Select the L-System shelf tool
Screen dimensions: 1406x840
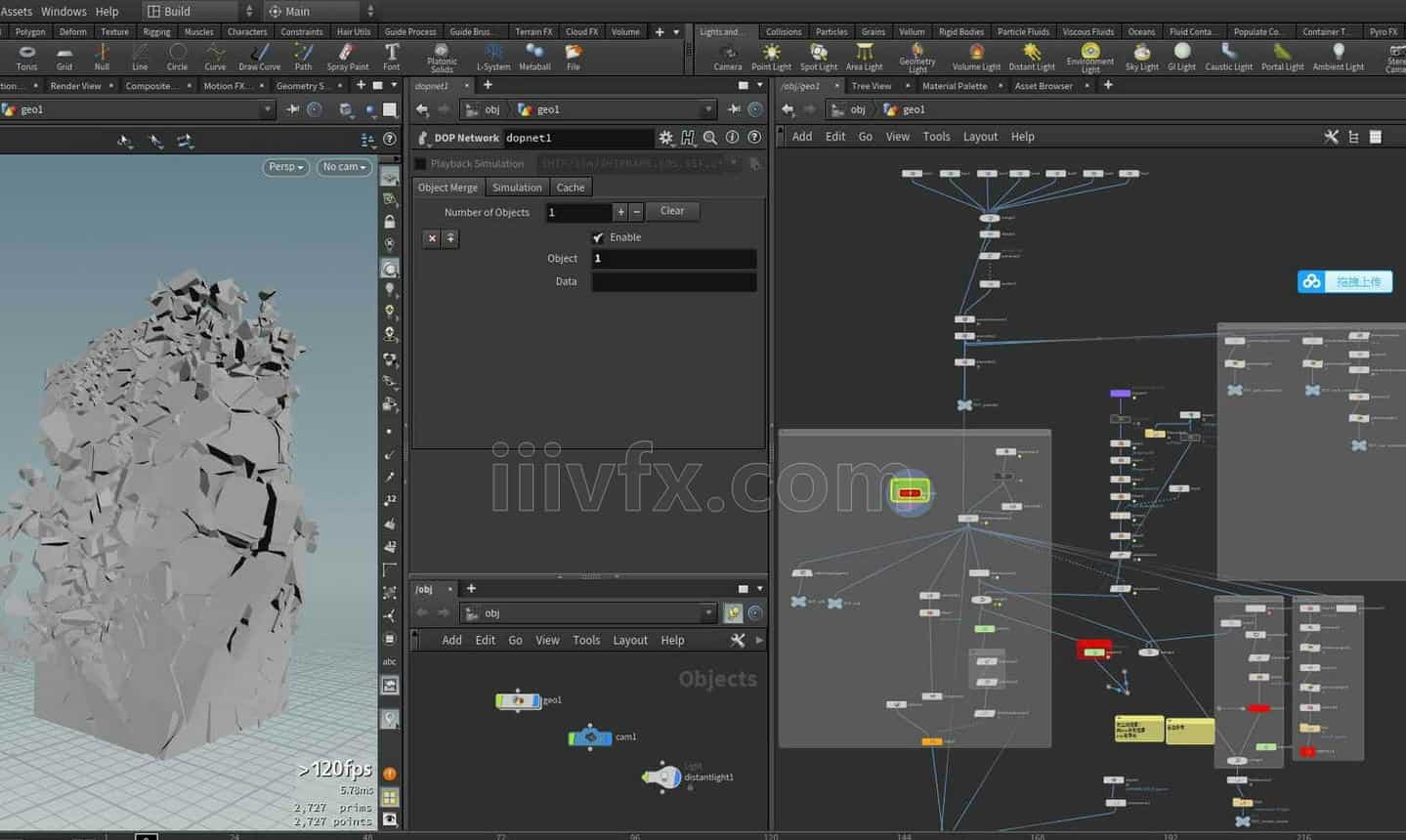point(493,57)
